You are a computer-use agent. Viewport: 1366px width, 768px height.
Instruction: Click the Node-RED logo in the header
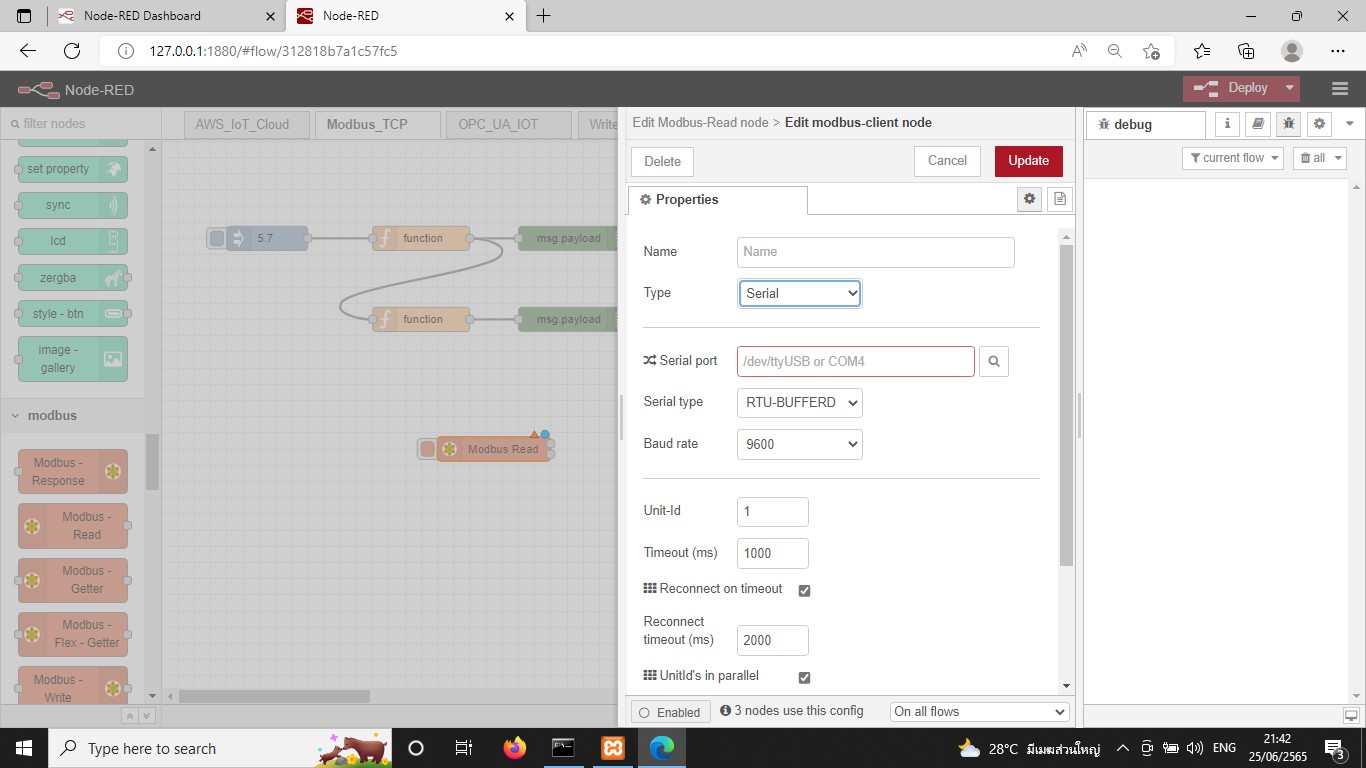click(38, 90)
